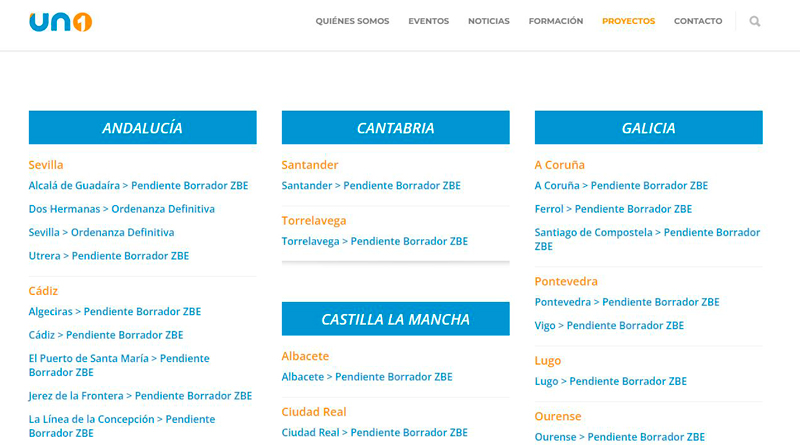Open the Formación menu item
This screenshot has height=445, width=800.
click(556, 21)
